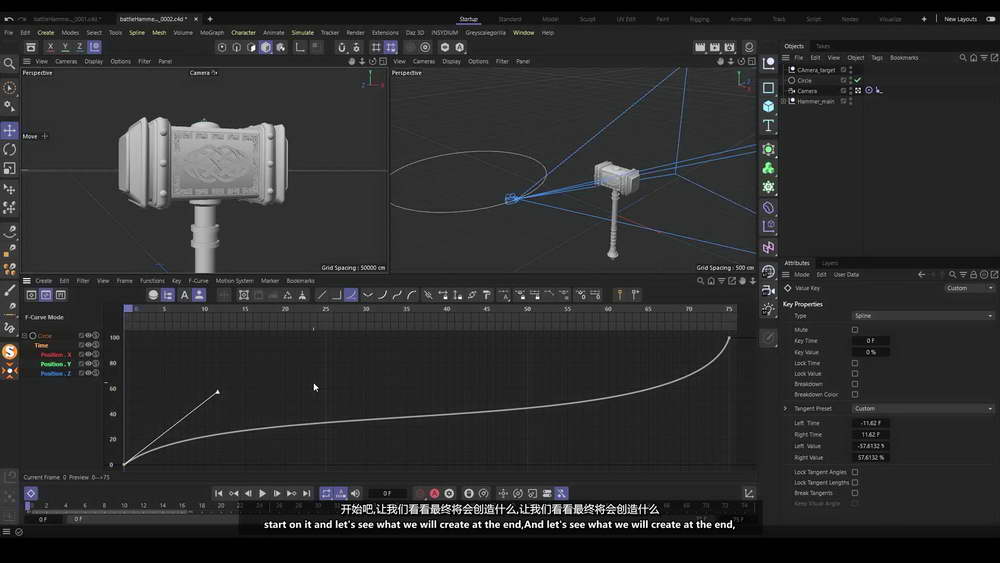Enable Lock Tangent Lengths checkbox
Screen dimensions: 1000x563
(855, 483)
